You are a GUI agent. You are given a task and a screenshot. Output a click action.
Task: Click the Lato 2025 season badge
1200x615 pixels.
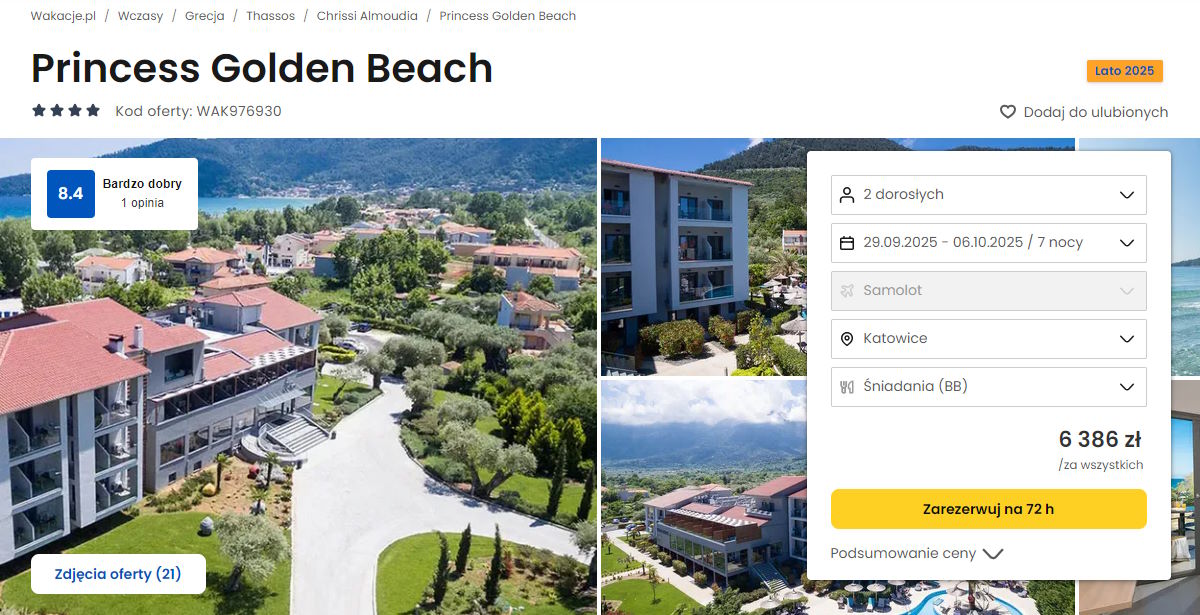pos(1125,71)
